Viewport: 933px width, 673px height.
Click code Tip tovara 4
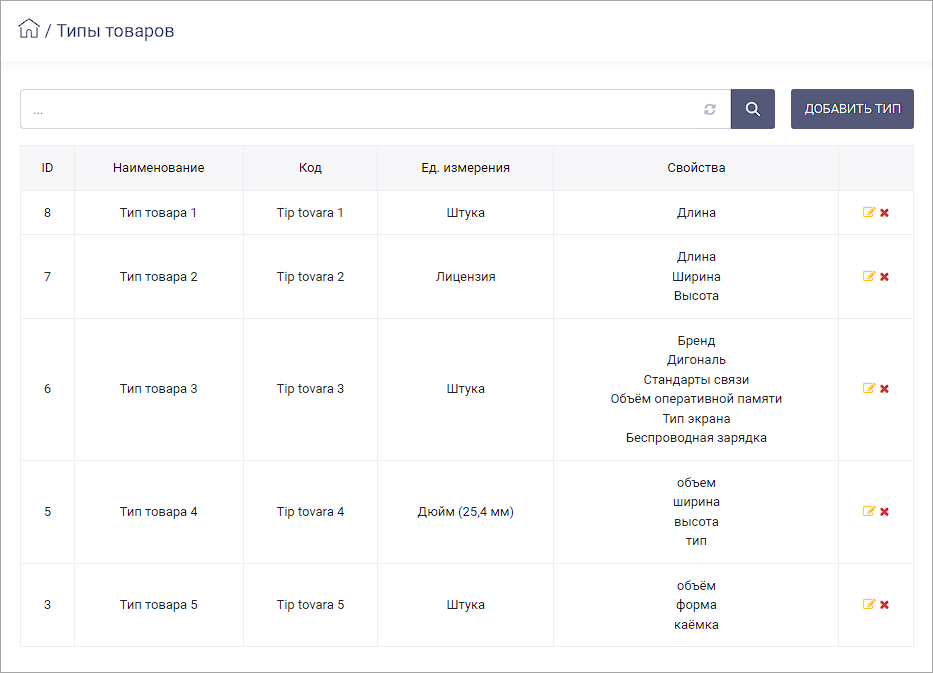pyautogui.click(x=310, y=512)
